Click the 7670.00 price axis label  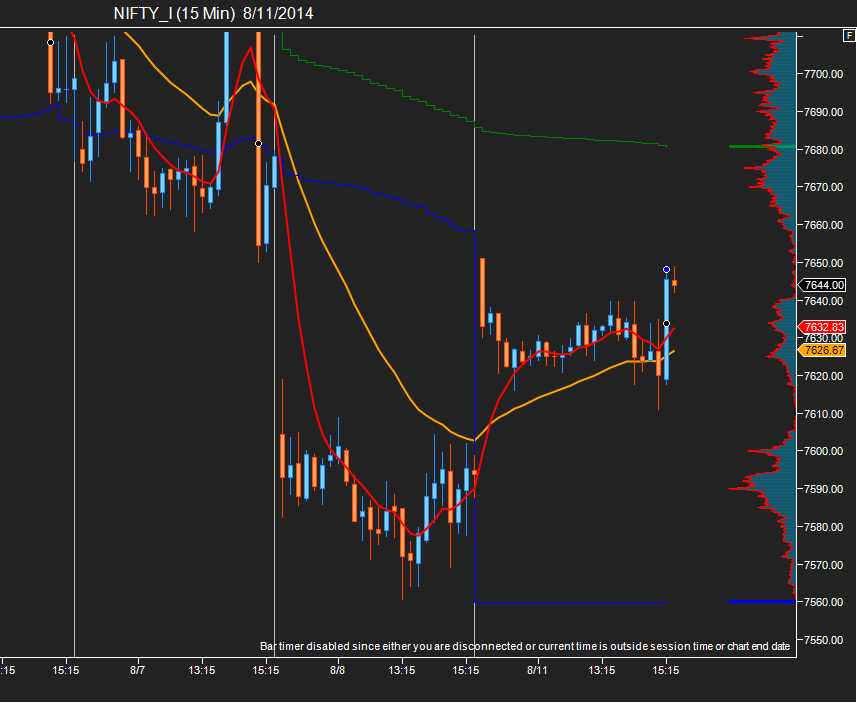[x=823, y=187]
